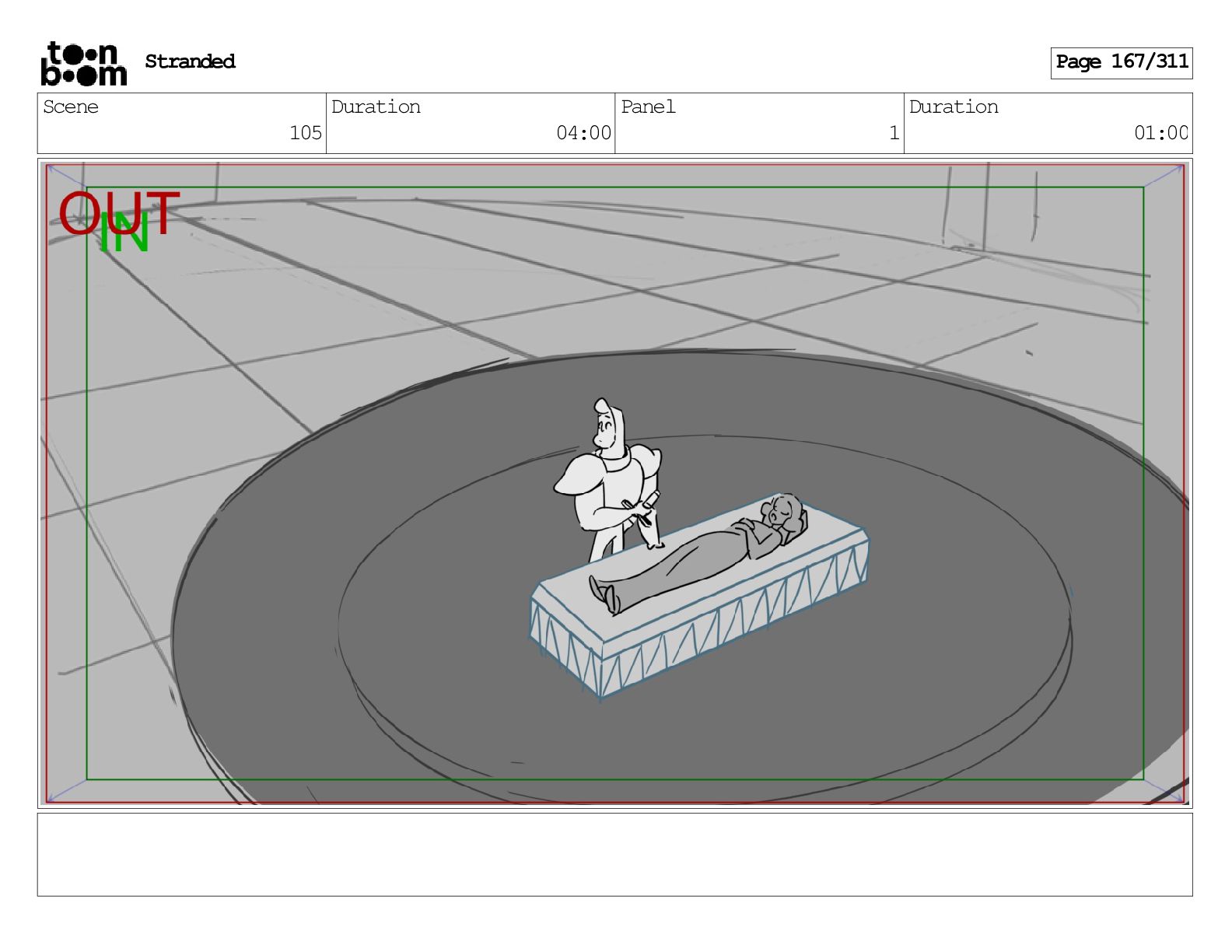Select scene number '105'

[x=306, y=133]
